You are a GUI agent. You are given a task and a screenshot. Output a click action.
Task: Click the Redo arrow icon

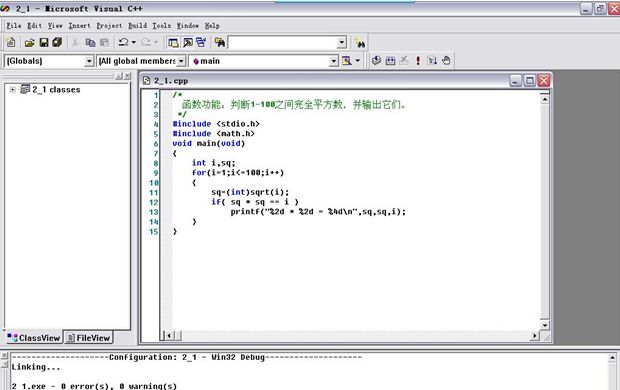(146, 42)
